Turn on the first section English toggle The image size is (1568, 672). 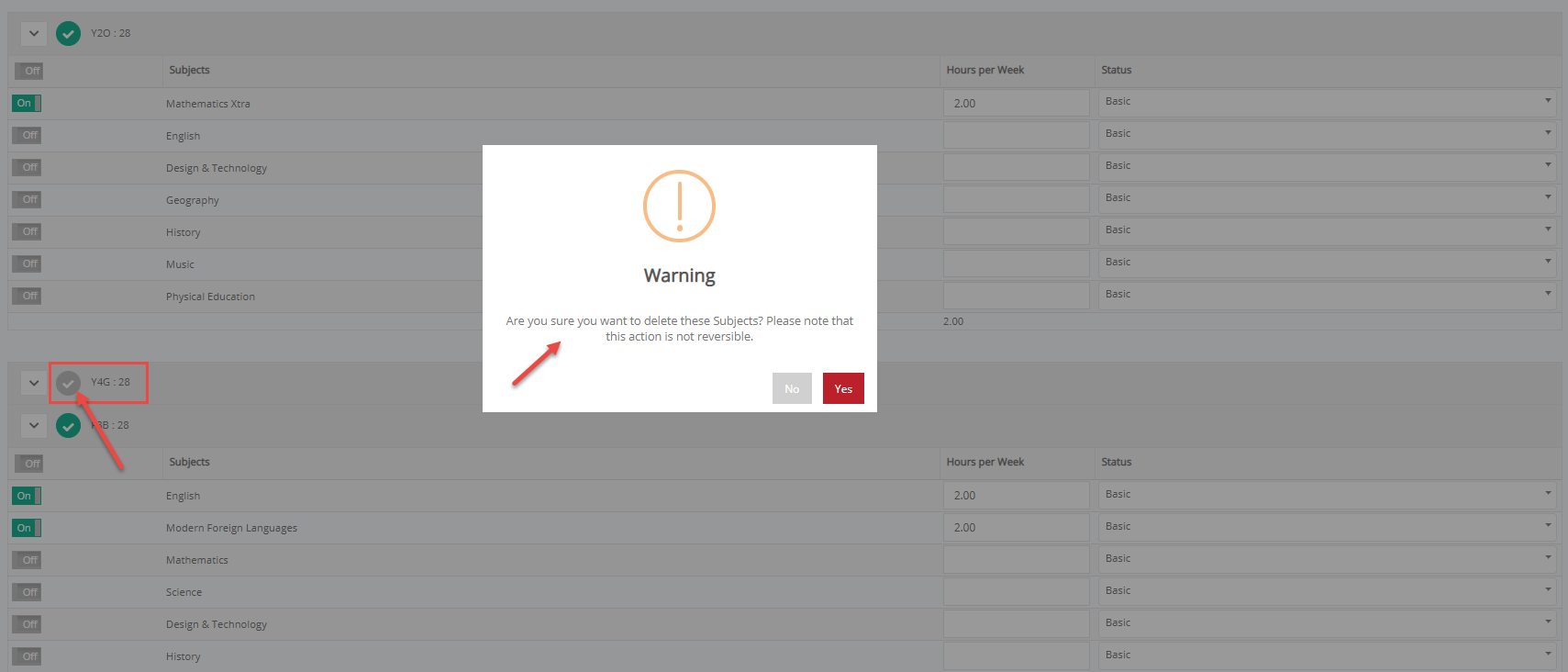click(x=27, y=135)
